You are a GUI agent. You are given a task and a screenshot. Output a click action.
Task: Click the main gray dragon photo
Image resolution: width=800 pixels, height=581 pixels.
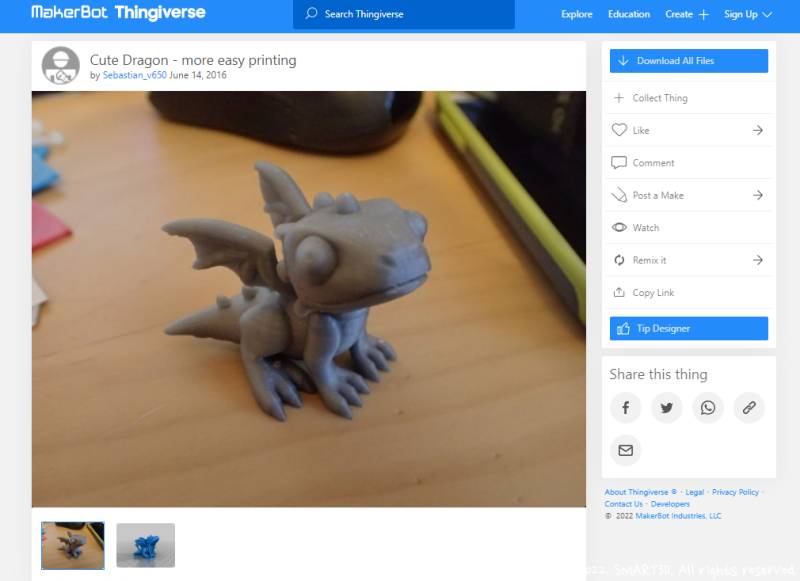[x=309, y=299]
